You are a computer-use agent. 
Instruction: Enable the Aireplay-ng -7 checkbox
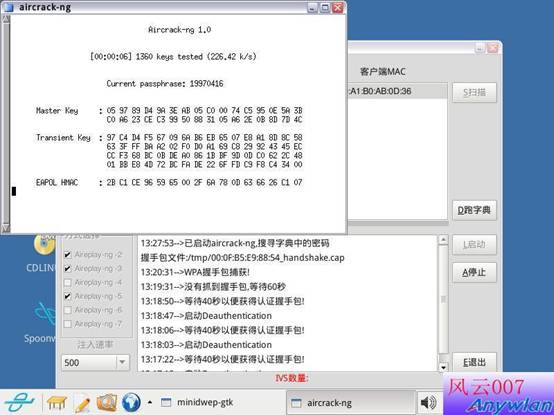67,324
